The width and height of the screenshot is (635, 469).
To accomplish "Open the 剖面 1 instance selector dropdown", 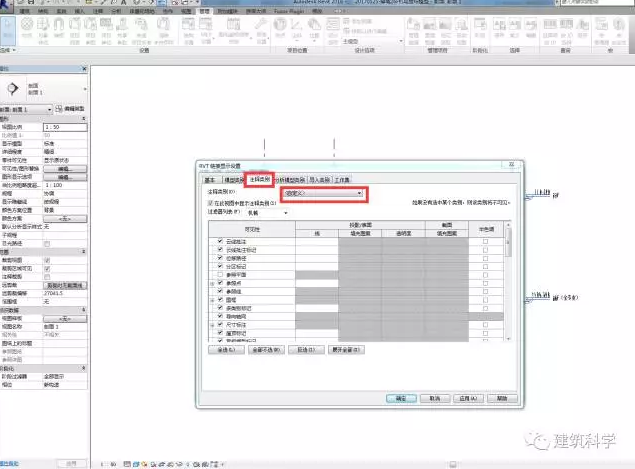I will [x=26, y=109].
